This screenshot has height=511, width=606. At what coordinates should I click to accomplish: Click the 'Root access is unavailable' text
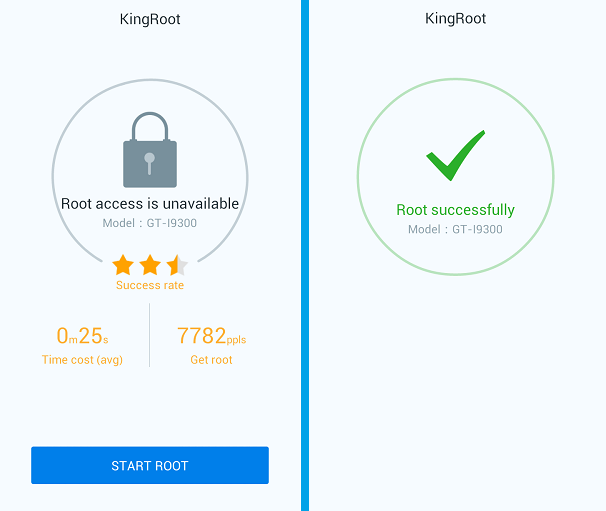[x=150, y=204]
